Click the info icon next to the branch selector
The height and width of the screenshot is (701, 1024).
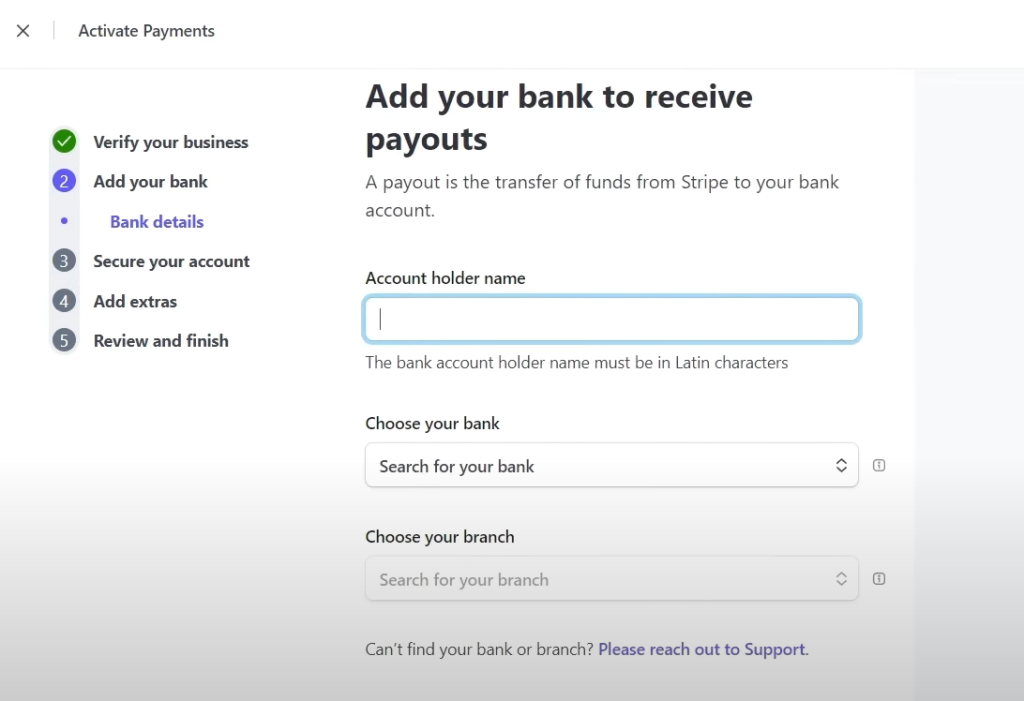click(x=878, y=578)
